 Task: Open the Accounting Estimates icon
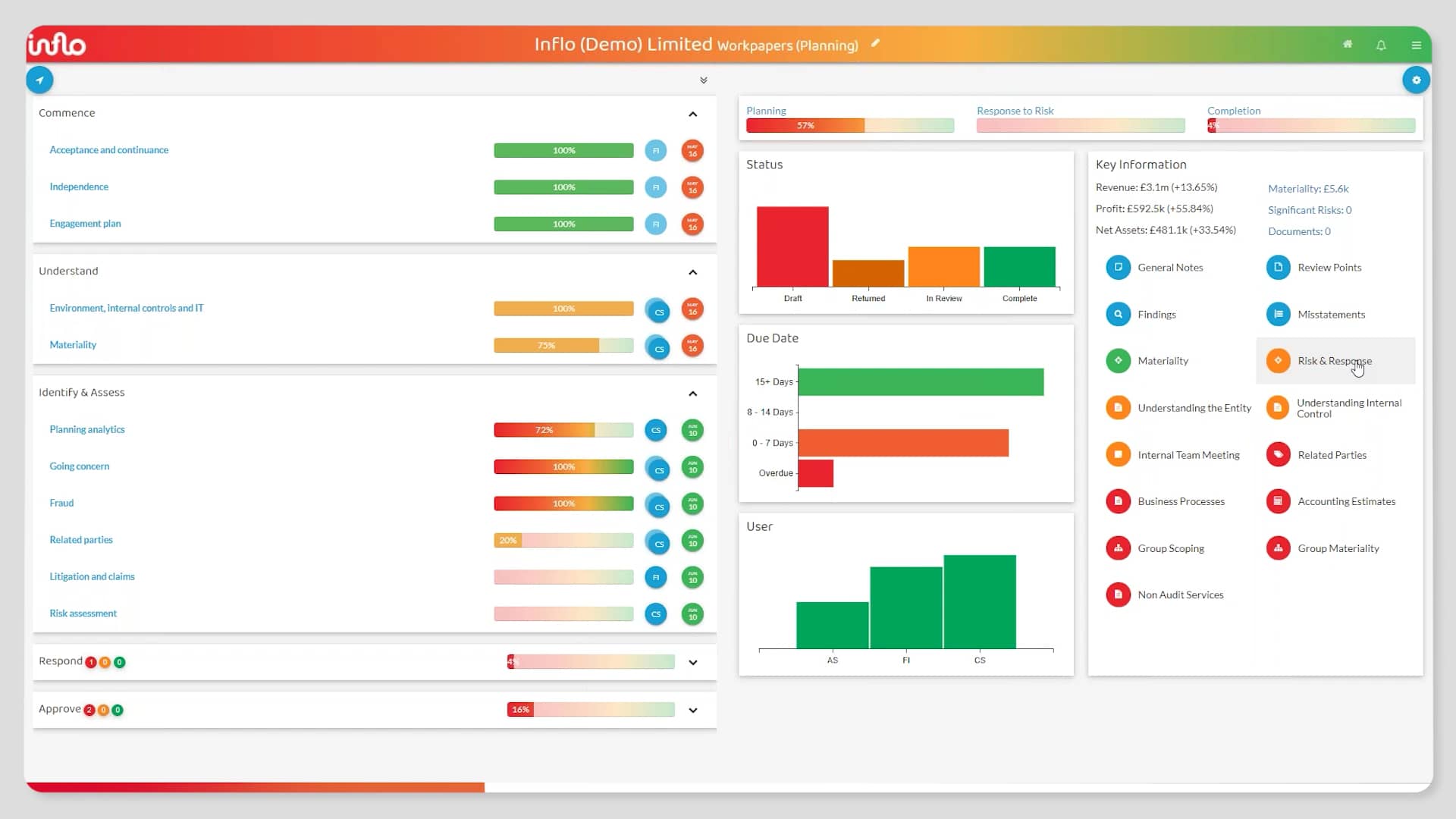pos(1279,500)
